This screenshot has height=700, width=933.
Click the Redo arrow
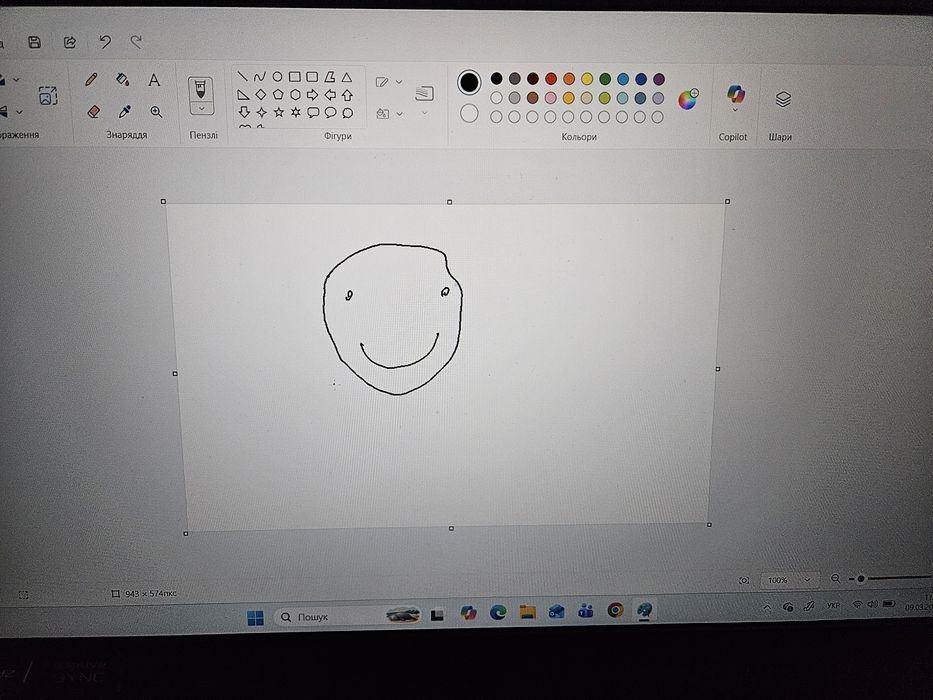[x=136, y=42]
